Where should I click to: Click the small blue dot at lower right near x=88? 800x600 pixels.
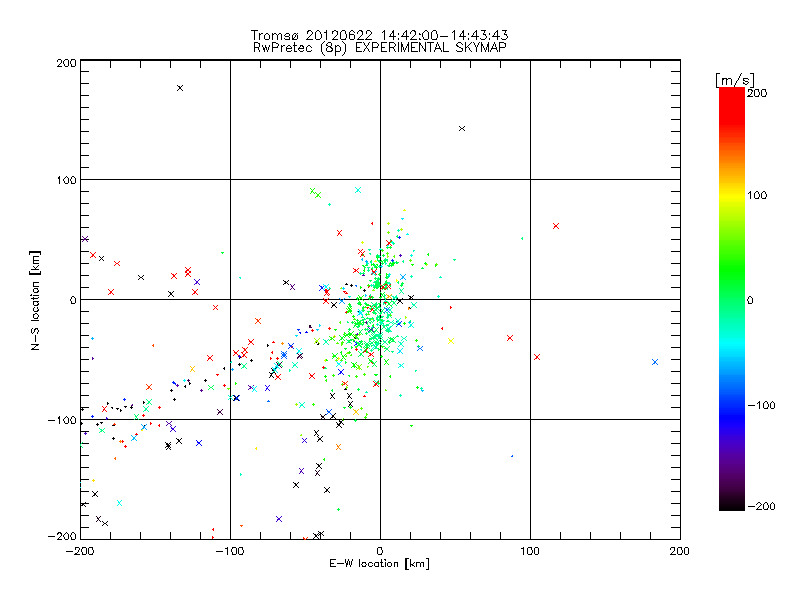pos(512,456)
